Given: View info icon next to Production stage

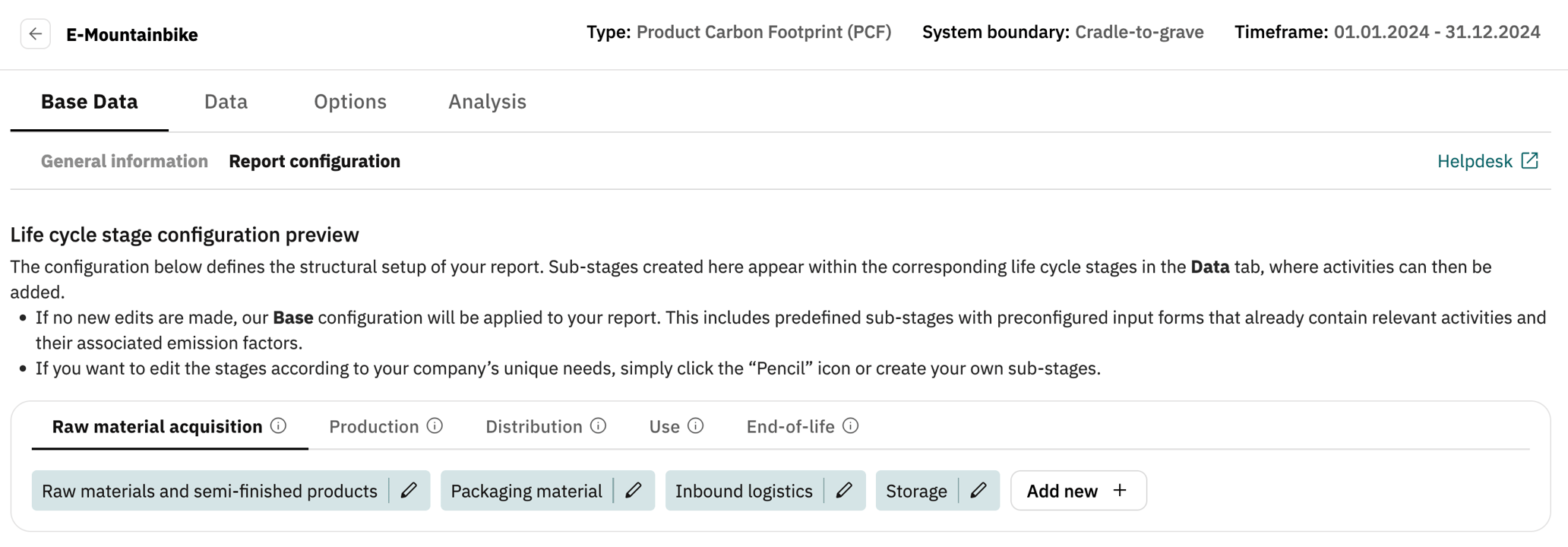Looking at the screenshot, I should point(435,426).
